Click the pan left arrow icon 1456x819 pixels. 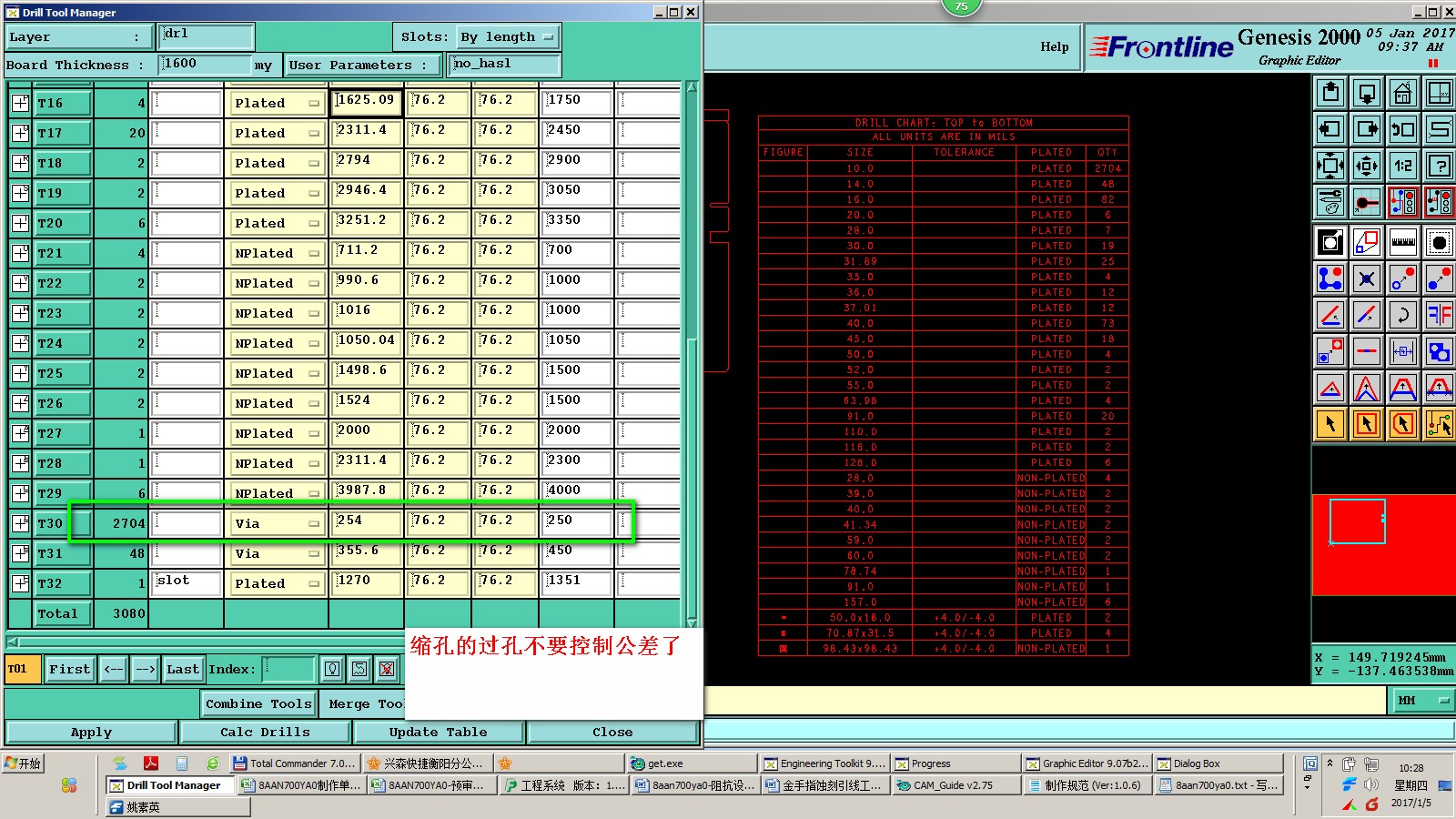(1330, 129)
